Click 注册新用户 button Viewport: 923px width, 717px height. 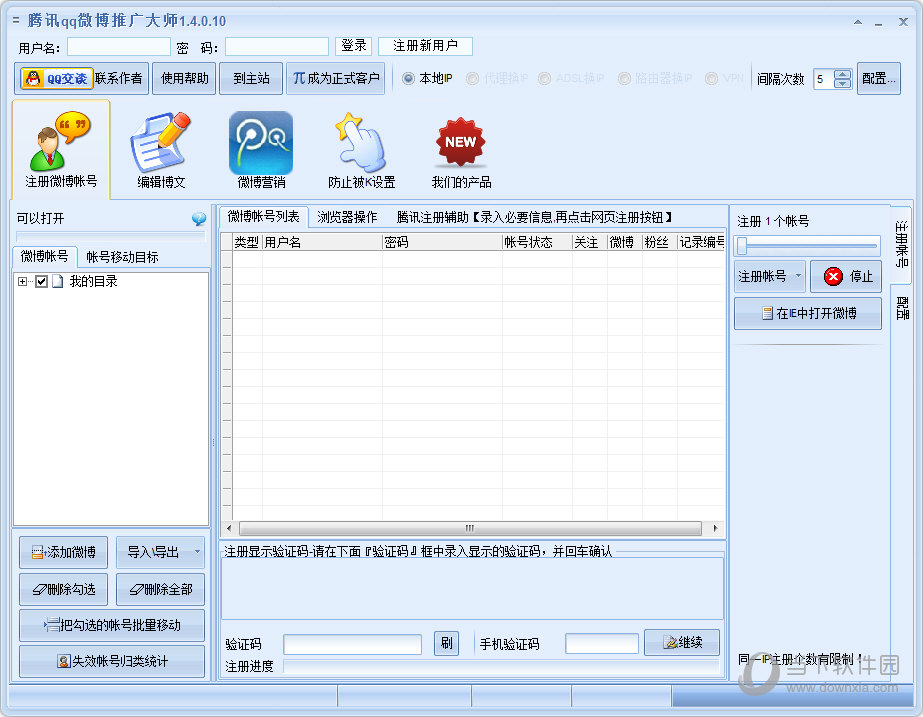425,46
